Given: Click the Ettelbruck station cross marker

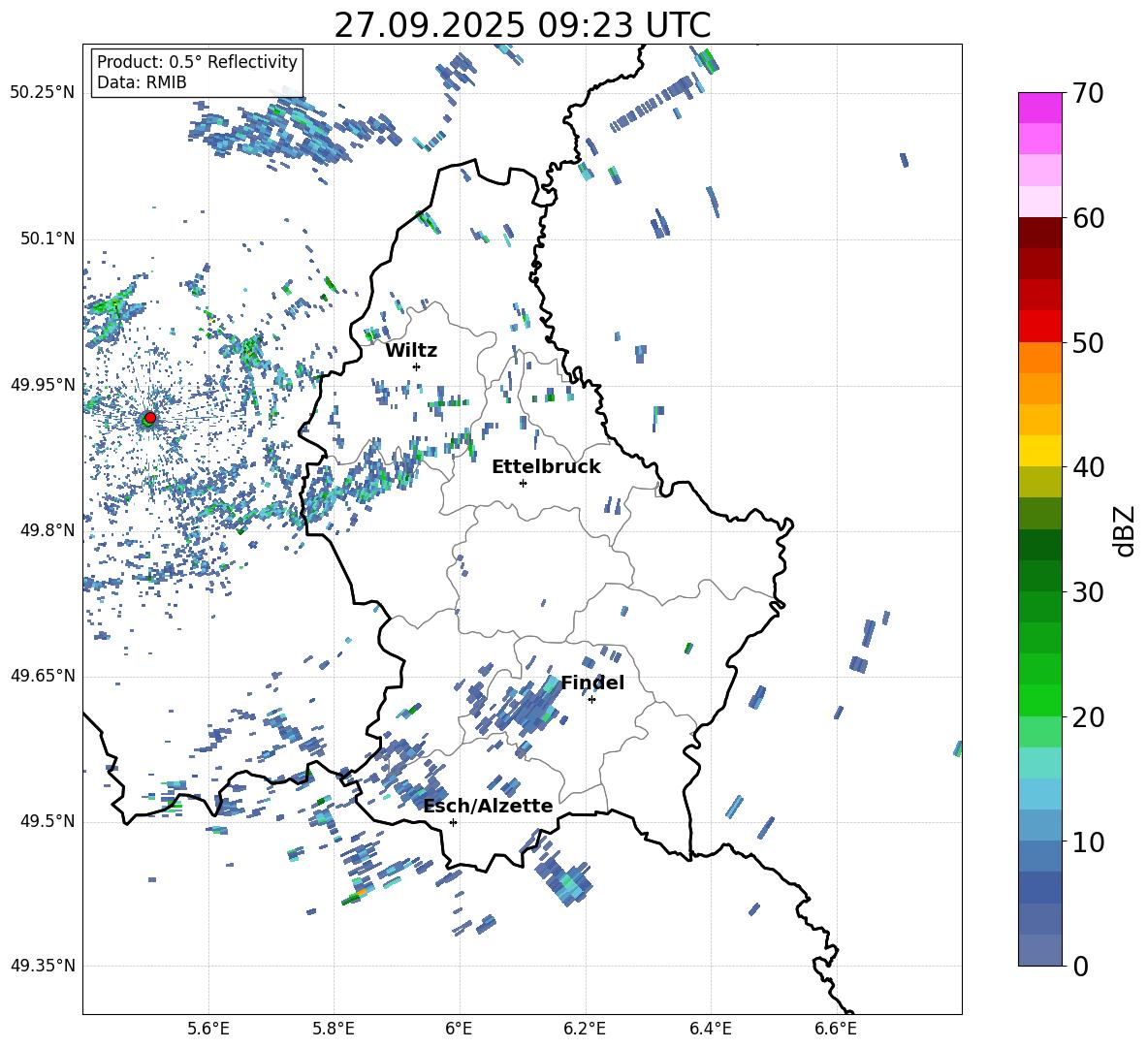Looking at the screenshot, I should 523,483.
